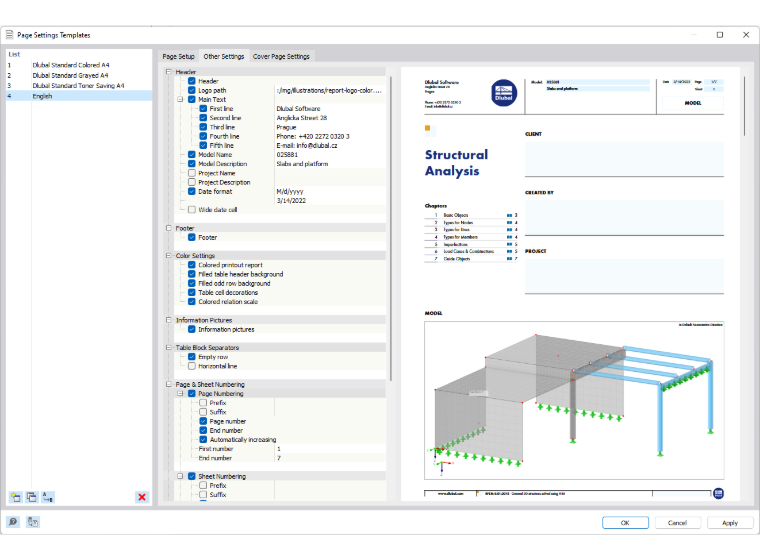The height and width of the screenshot is (560, 760).
Task: Enable the Wide date cell option
Action: [192, 210]
